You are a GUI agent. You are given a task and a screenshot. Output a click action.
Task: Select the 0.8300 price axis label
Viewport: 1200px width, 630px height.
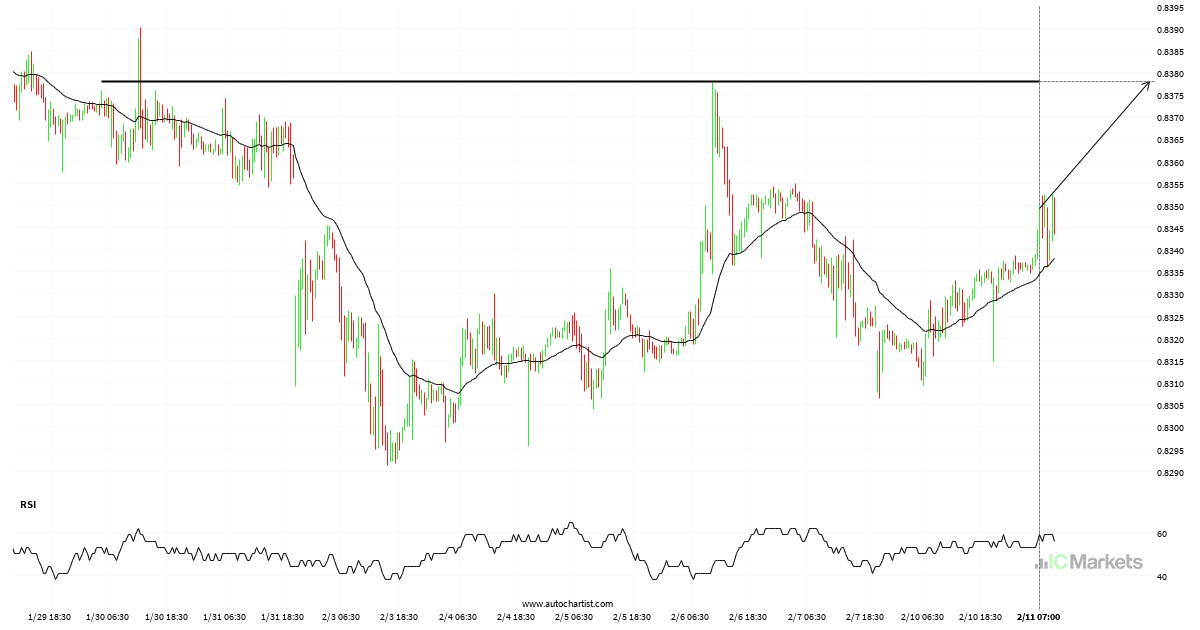tap(1170, 428)
